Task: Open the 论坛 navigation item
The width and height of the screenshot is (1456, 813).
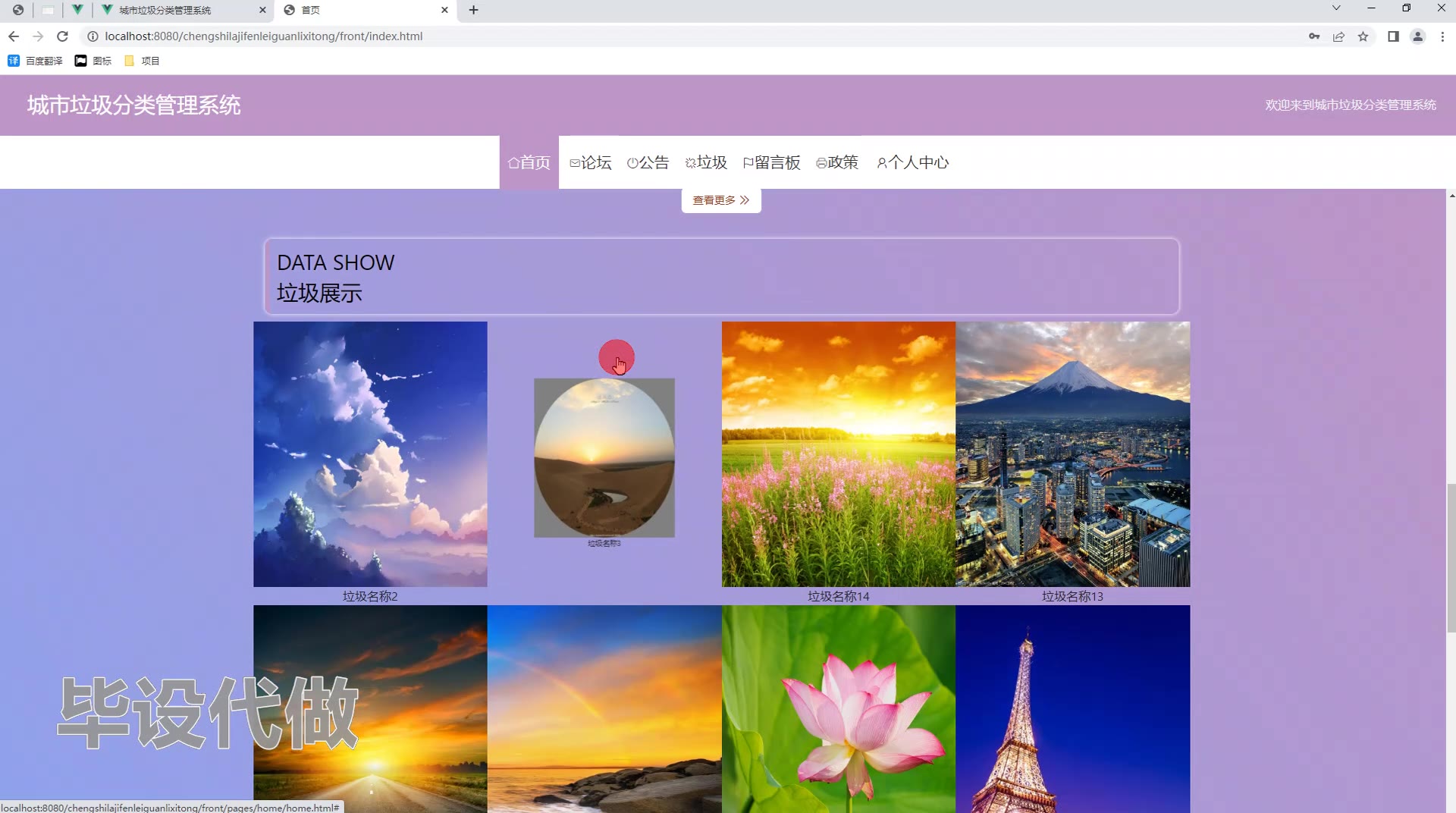Action: tap(590, 162)
